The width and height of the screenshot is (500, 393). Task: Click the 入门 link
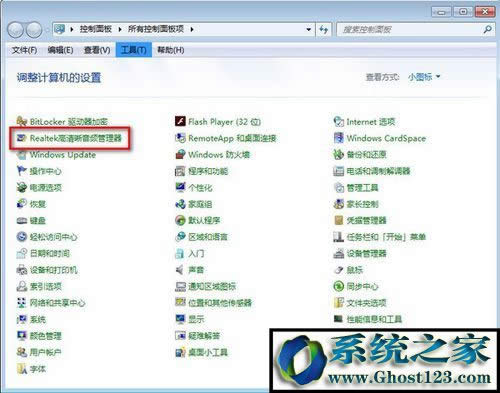196,253
